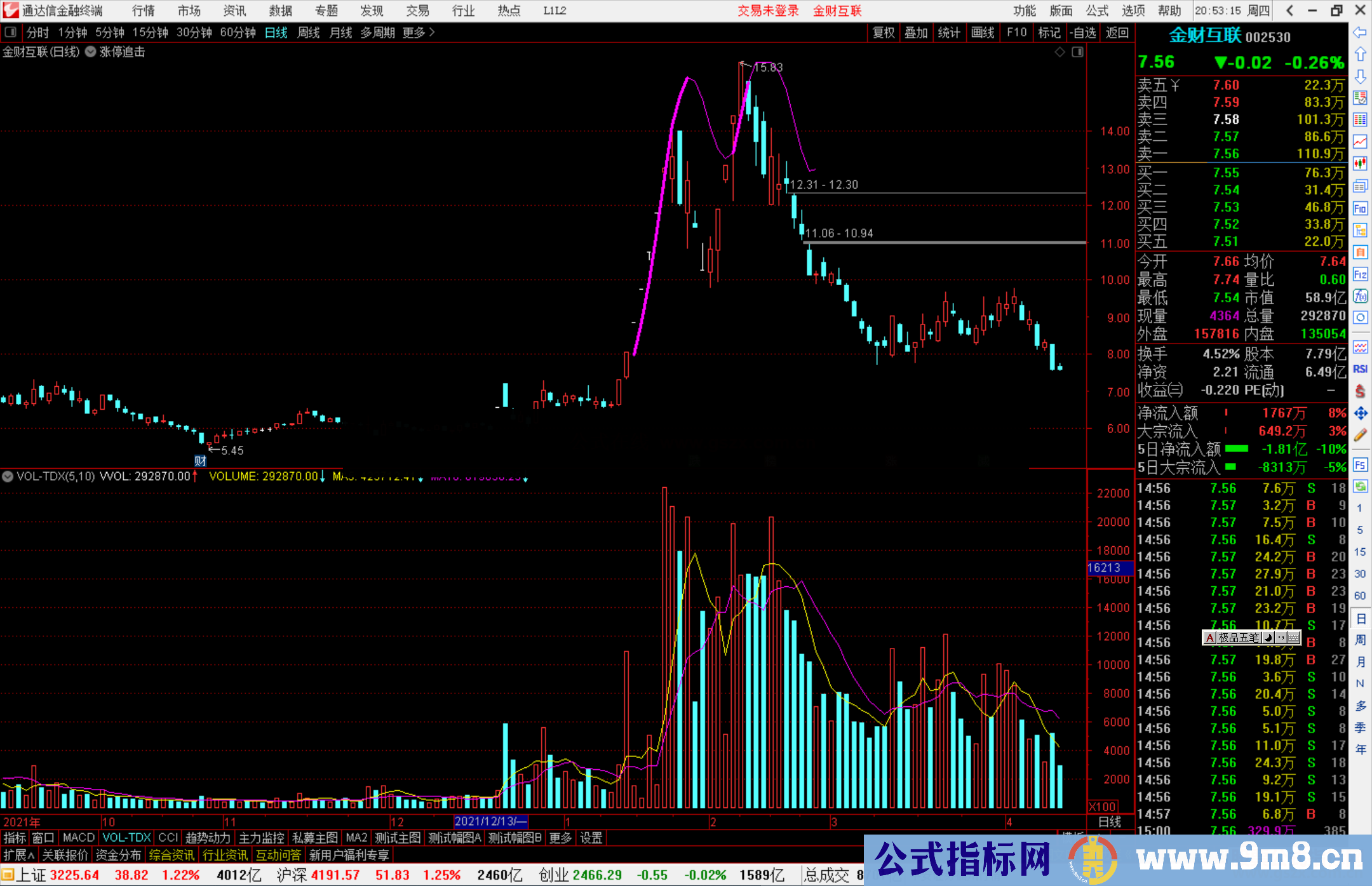Click the f(x) formula icon
Screen dimensions: 1372x886
(x=1360, y=296)
